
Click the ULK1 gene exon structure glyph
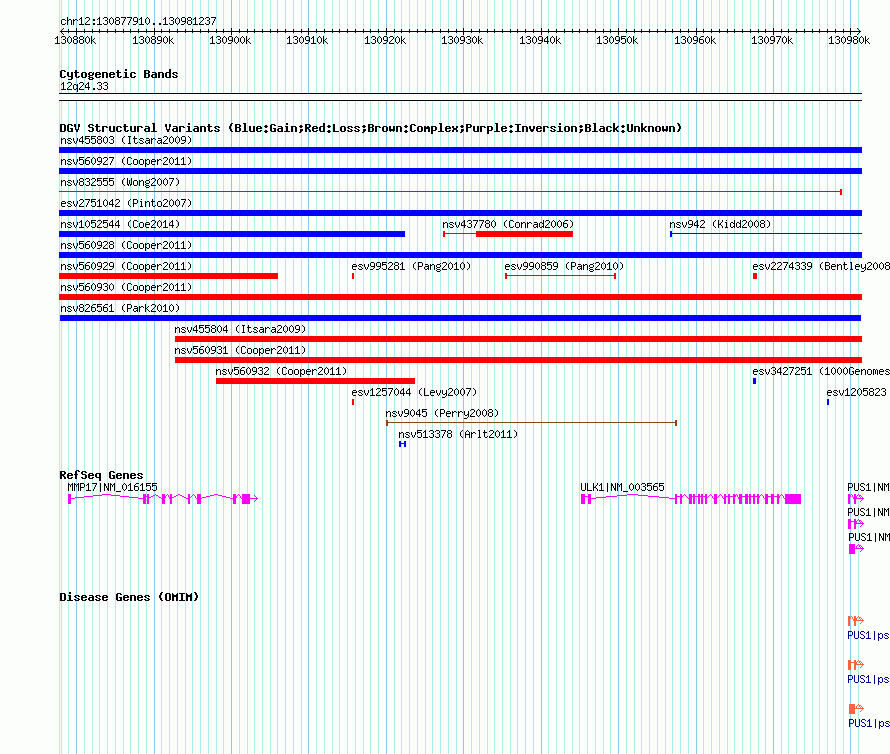[691, 499]
